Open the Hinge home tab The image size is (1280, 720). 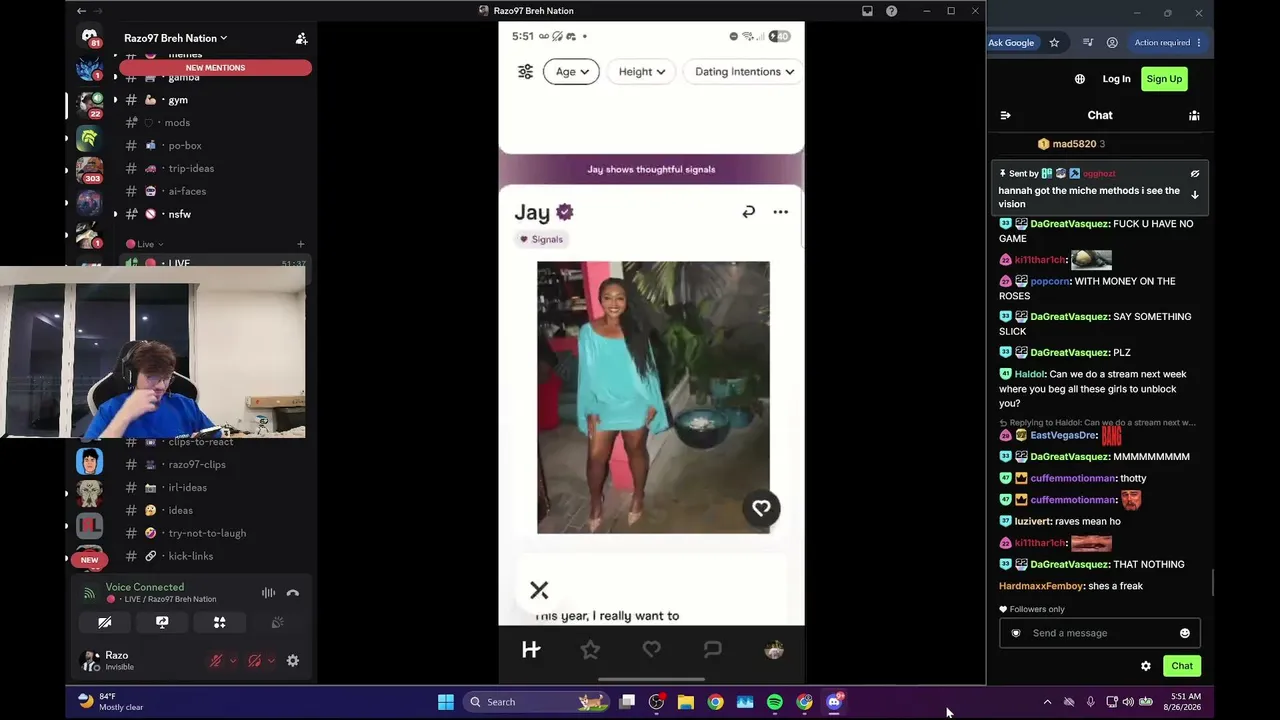click(x=531, y=650)
